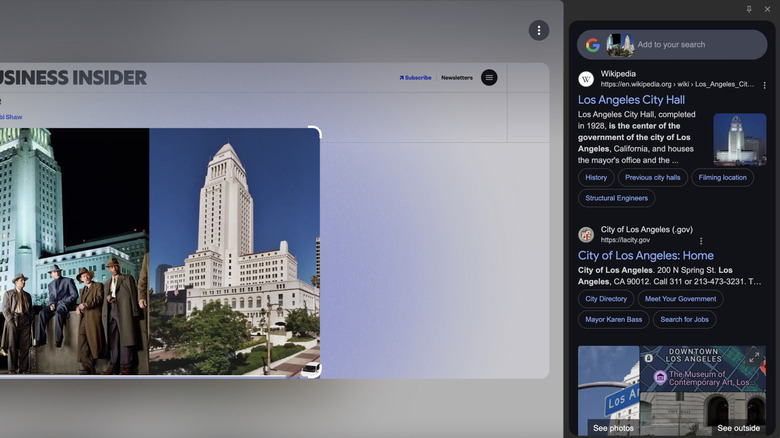780x438 pixels.
Task: Click the map transit station icon
Action: pyautogui.click(x=649, y=358)
